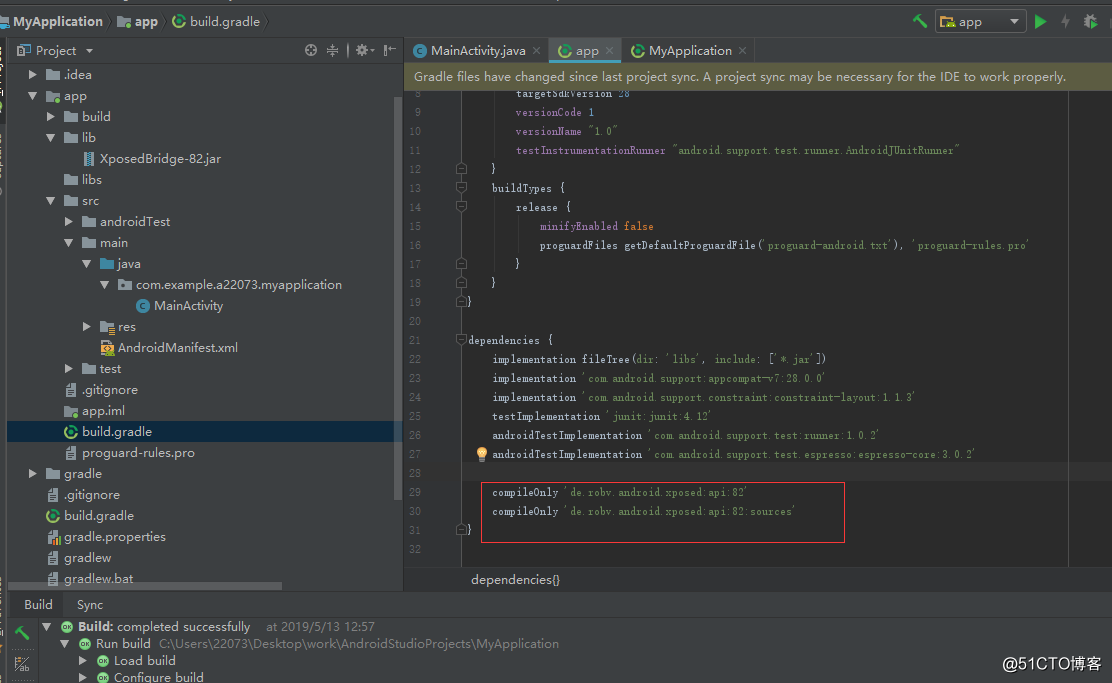Viewport: 1112px width, 683px height.
Task: Click the intention lightbulb on line 27
Action: pyautogui.click(x=482, y=454)
